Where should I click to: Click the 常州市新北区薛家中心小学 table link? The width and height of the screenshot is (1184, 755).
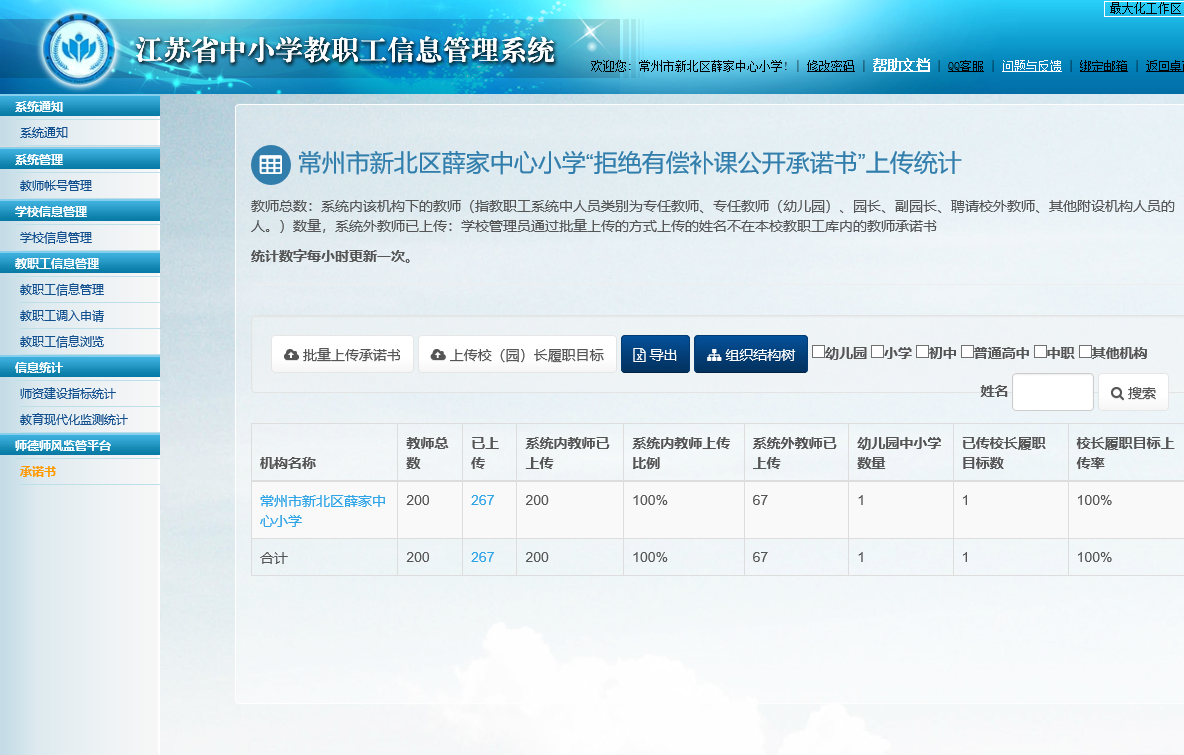coord(322,511)
